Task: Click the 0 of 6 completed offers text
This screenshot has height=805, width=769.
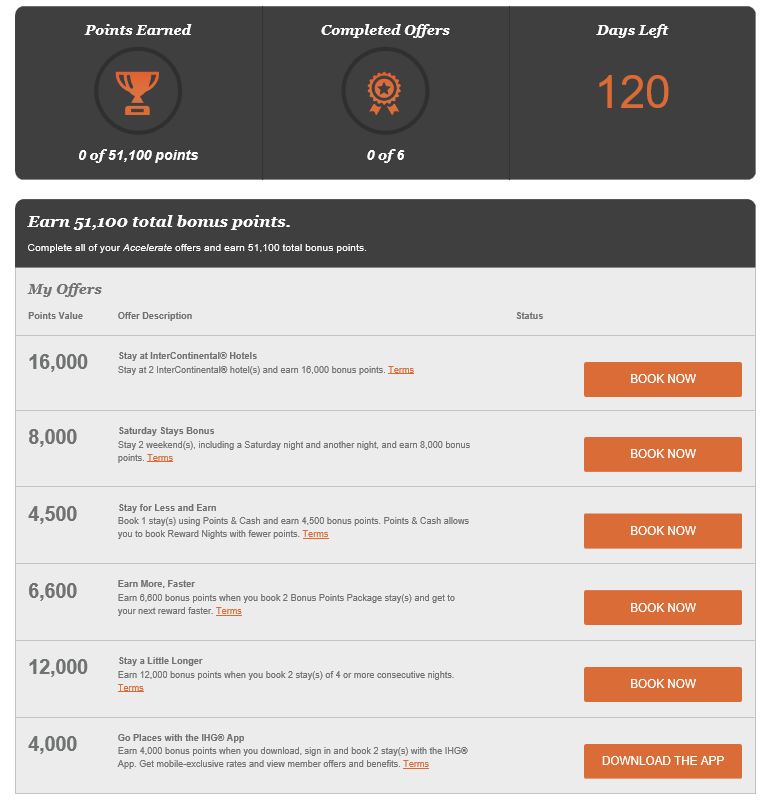Action: [385, 155]
